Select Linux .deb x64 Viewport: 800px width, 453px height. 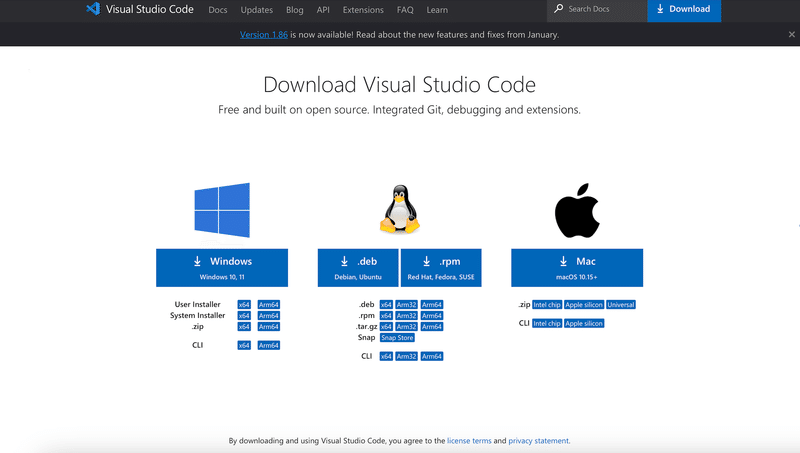tap(386, 305)
